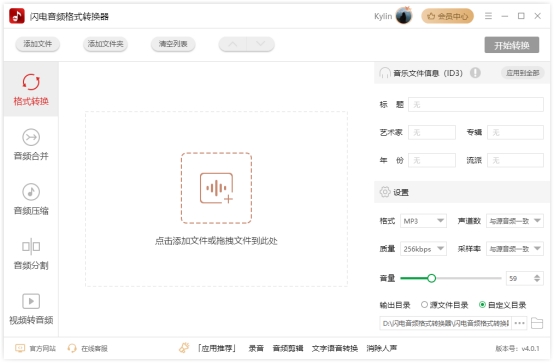Screen dimensions: 554x363
Task: Move item down with the down arrow
Action: click(260, 44)
